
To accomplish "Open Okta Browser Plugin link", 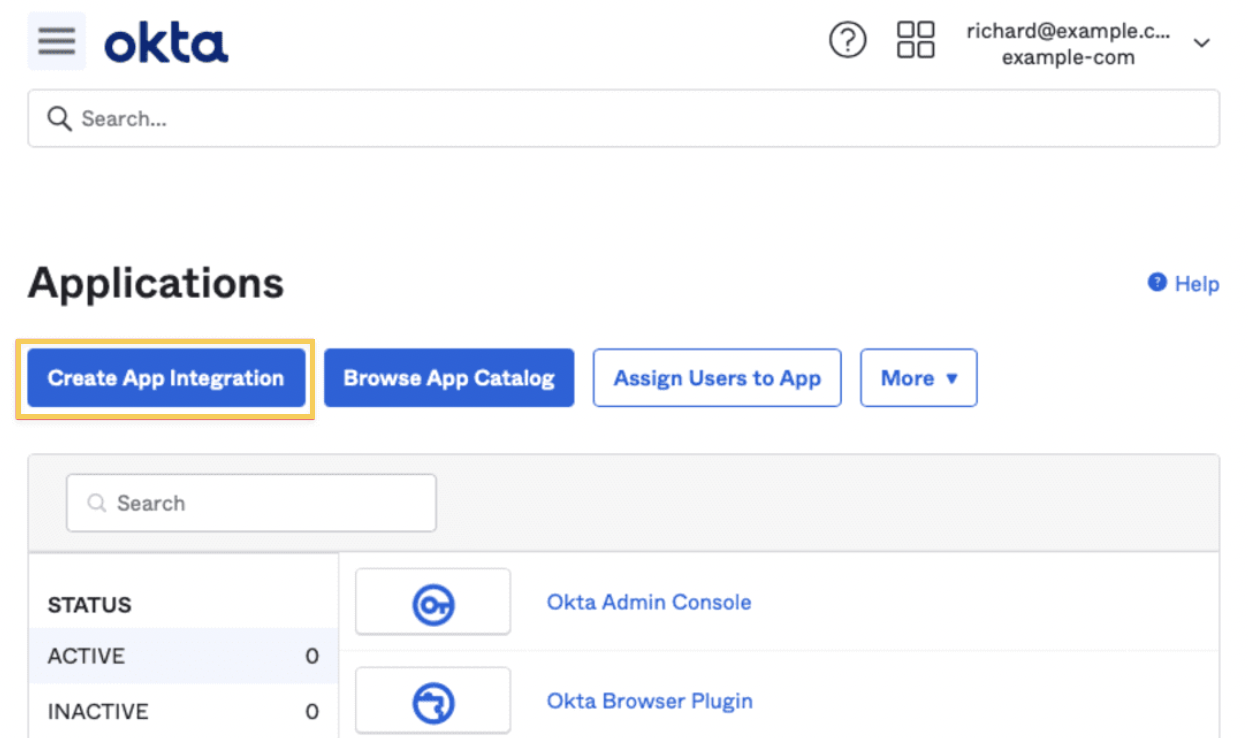I will [x=649, y=701].
